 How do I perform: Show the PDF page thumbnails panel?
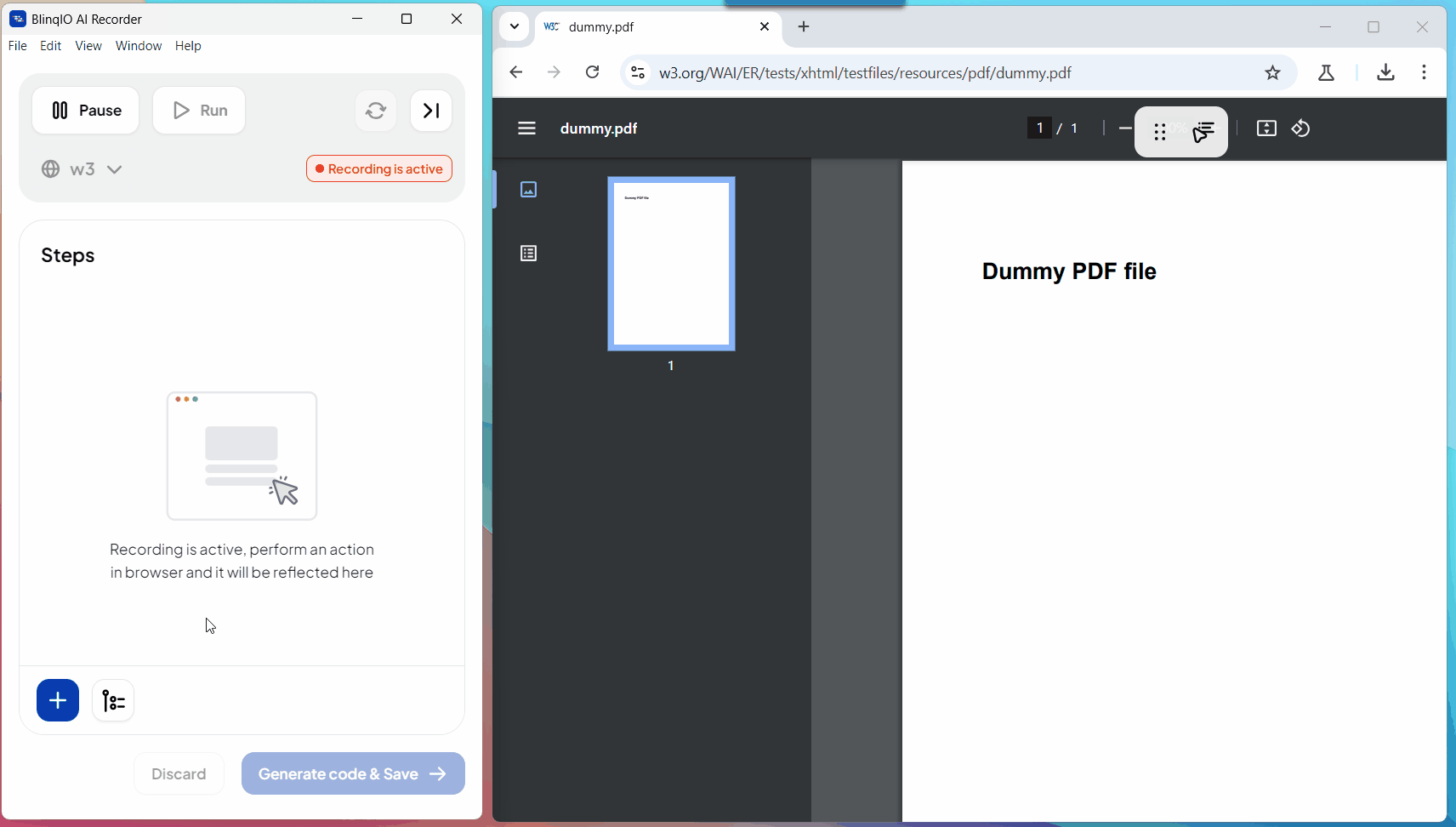(x=528, y=190)
